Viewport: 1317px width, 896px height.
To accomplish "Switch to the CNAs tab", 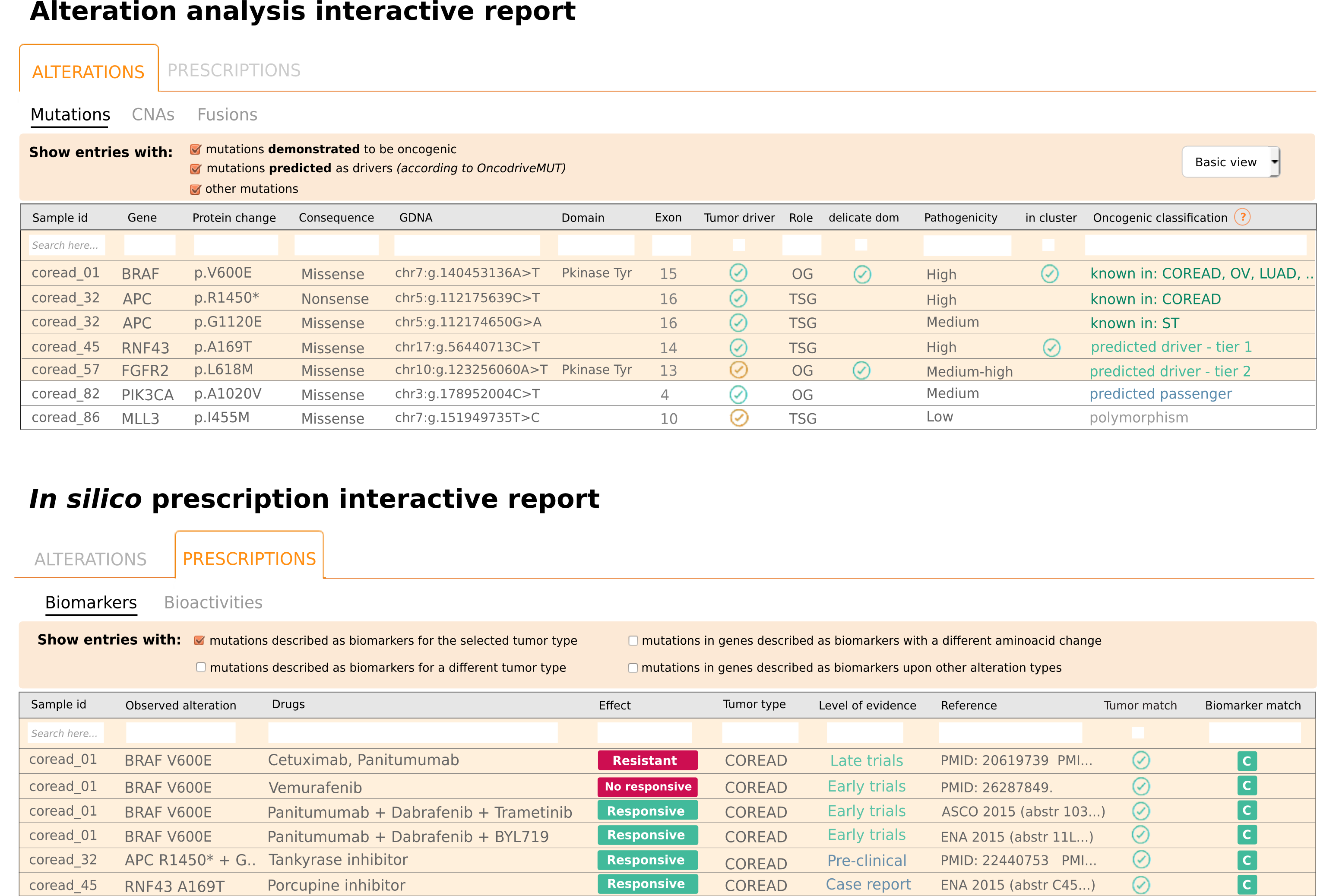I will [153, 114].
